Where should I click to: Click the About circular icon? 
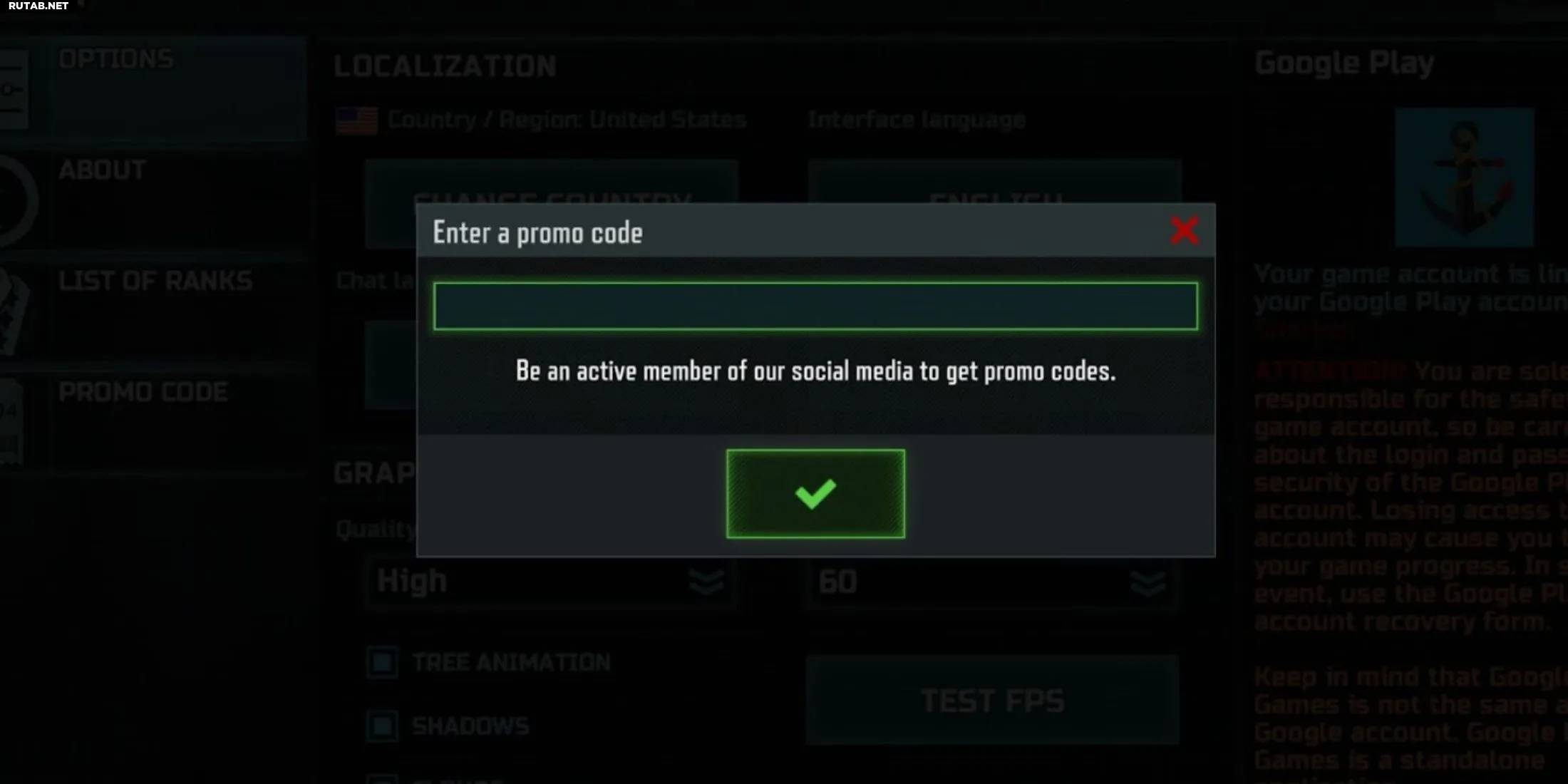(16, 201)
